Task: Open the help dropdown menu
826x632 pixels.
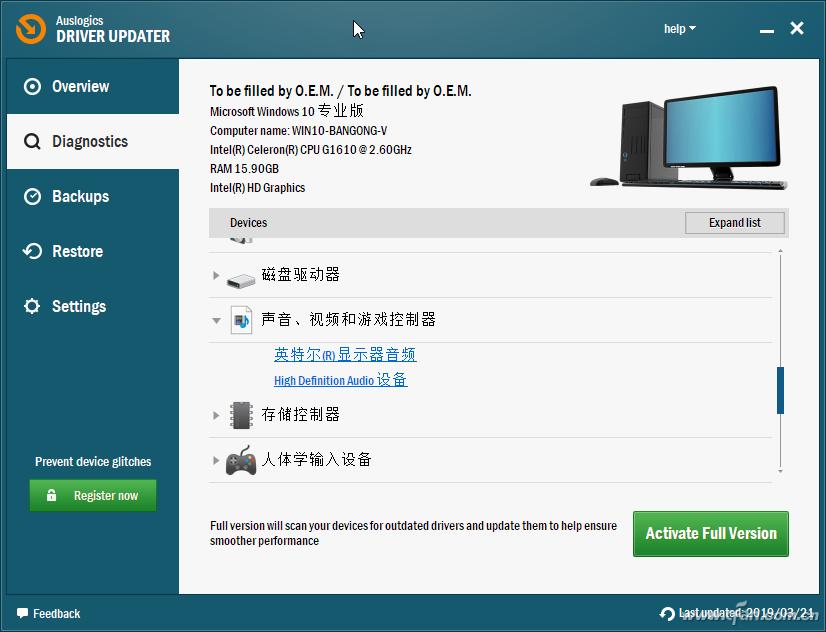Action: 679,28
